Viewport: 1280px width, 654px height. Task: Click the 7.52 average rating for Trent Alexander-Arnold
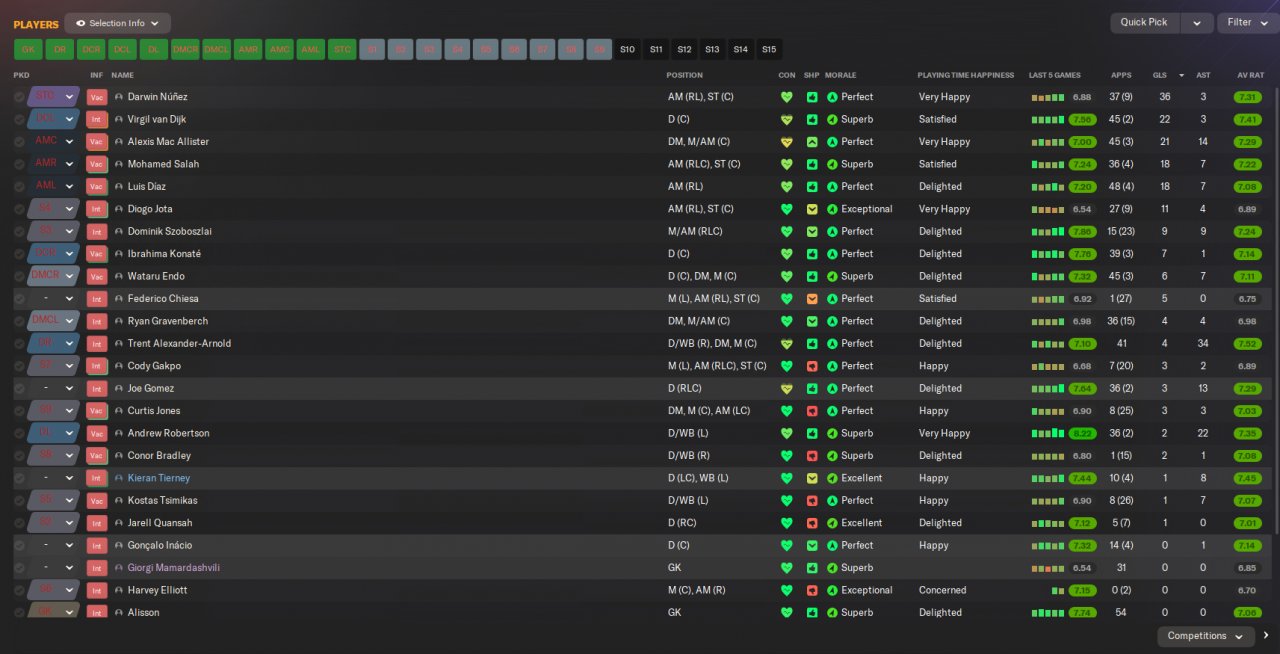point(1247,343)
